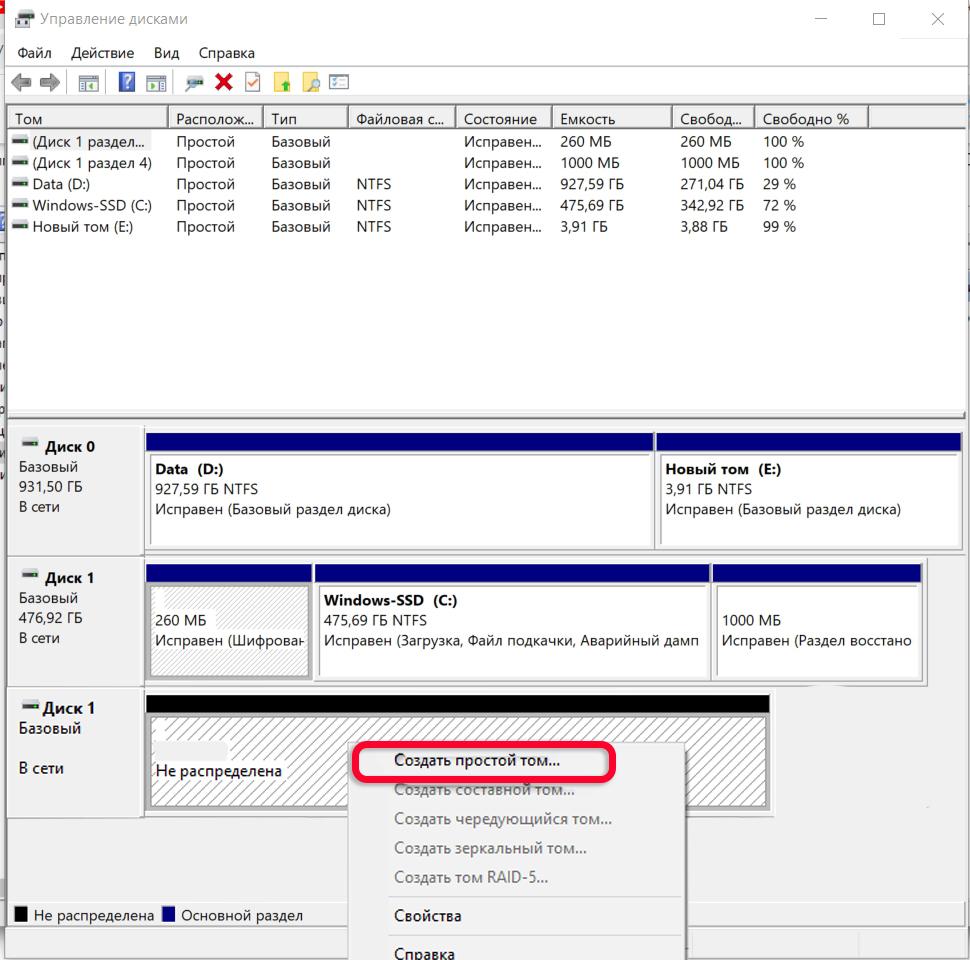The image size is (970, 960).
Task: Click the Back arrow toolbar icon
Action: coord(21,82)
